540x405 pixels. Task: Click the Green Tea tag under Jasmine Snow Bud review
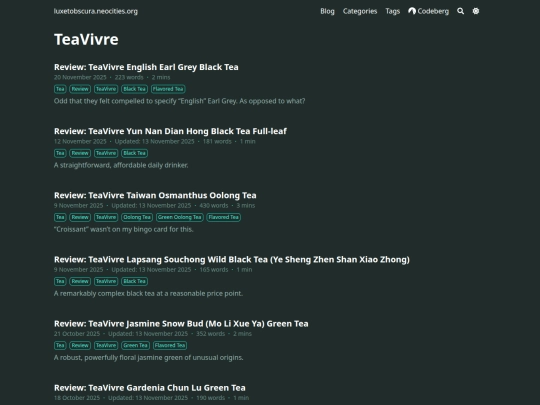(x=135, y=345)
